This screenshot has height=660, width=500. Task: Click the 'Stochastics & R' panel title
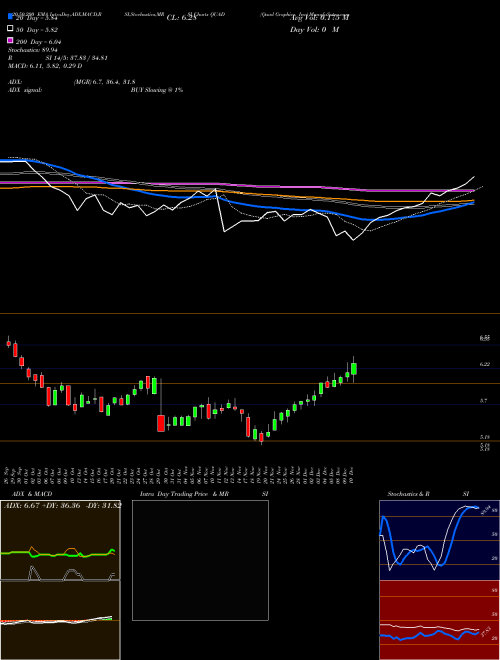(408, 494)
